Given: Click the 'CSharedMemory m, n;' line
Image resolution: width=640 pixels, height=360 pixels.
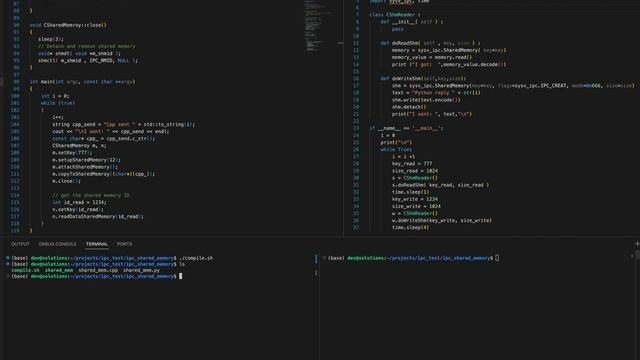Looking at the screenshot, I should (x=79, y=146).
